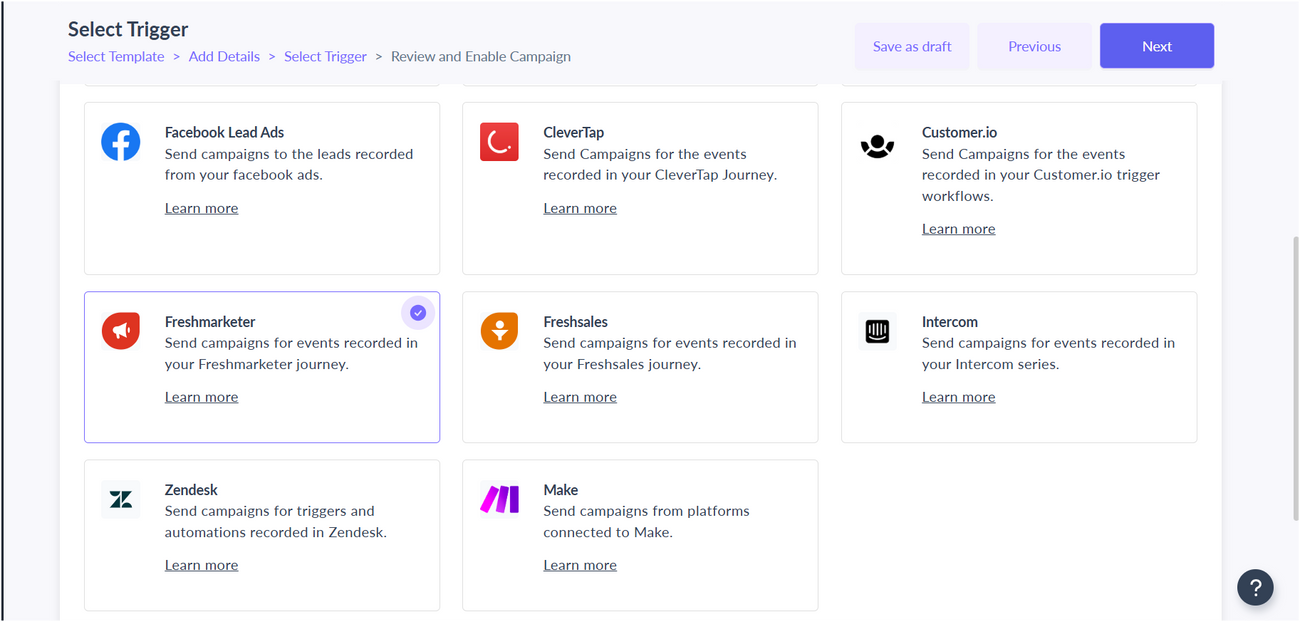1300x622 pixels.
Task: Select the Intercom card title
Action: [x=950, y=322]
